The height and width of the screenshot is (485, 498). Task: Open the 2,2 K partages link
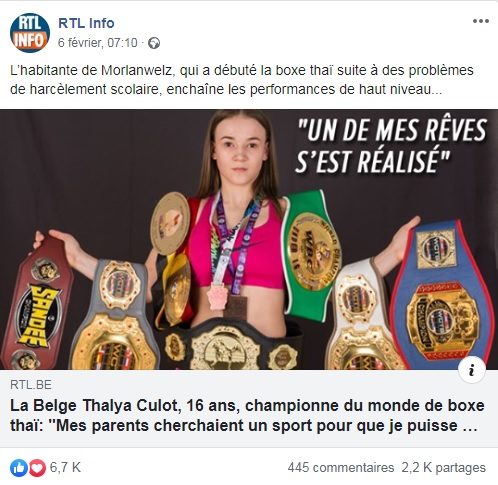tap(444, 468)
